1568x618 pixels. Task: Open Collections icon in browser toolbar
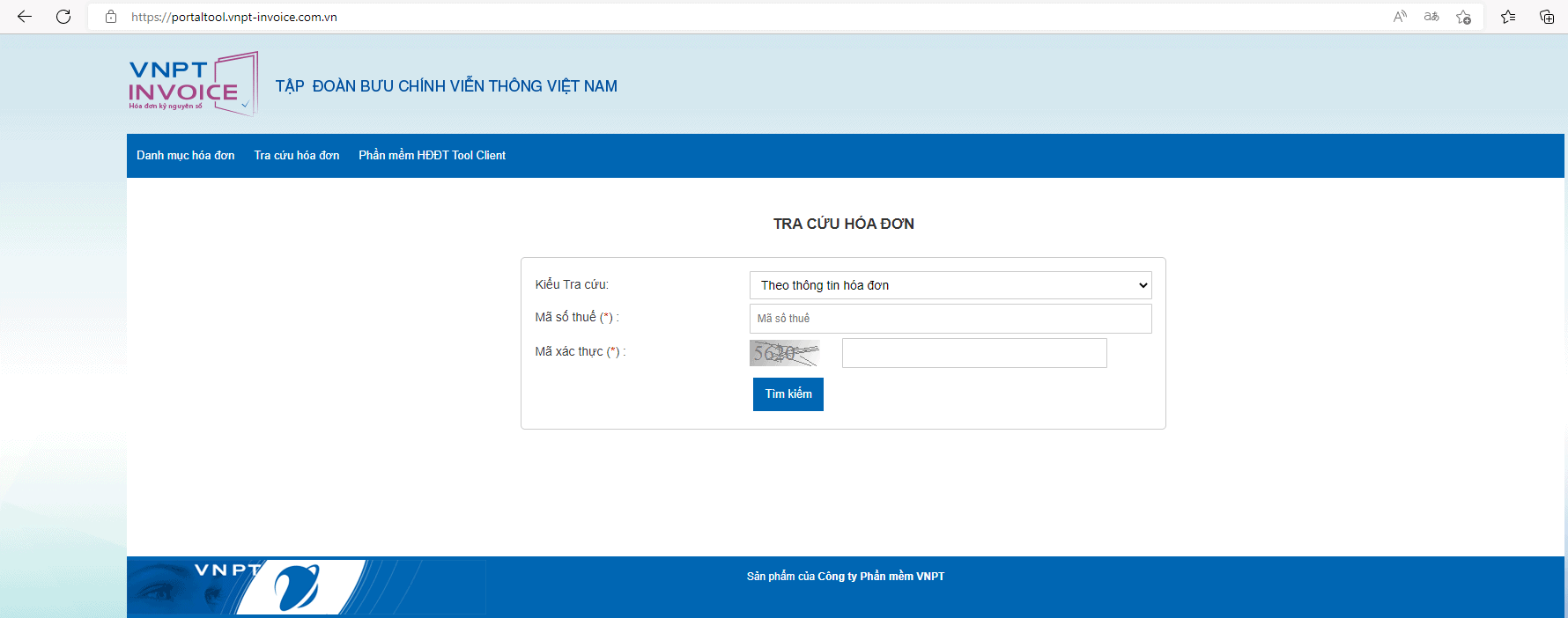[1546, 17]
